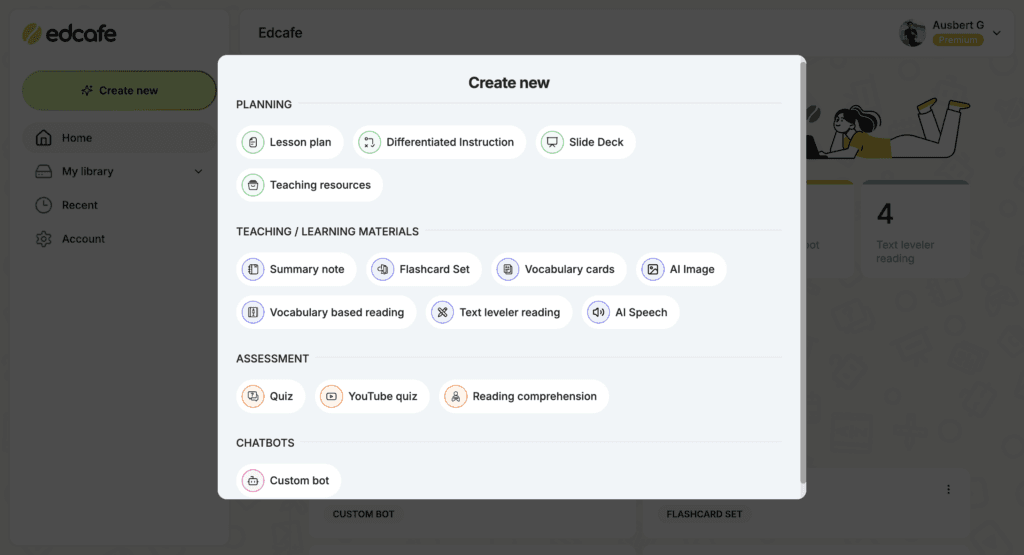Click the FLASHCARD SET tag behind dialog
The image size is (1024, 555).
pos(704,515)
